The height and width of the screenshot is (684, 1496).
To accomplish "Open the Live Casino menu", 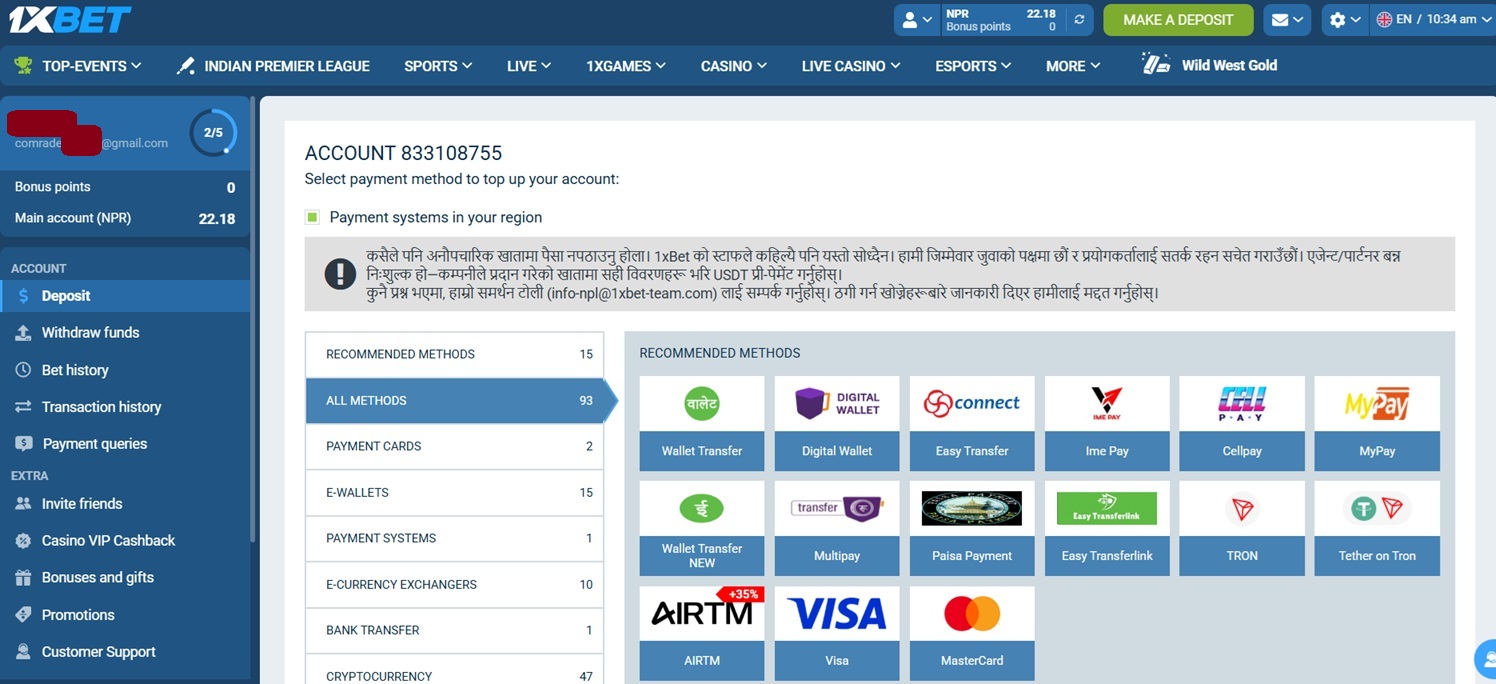I will (x=851, y=66).
